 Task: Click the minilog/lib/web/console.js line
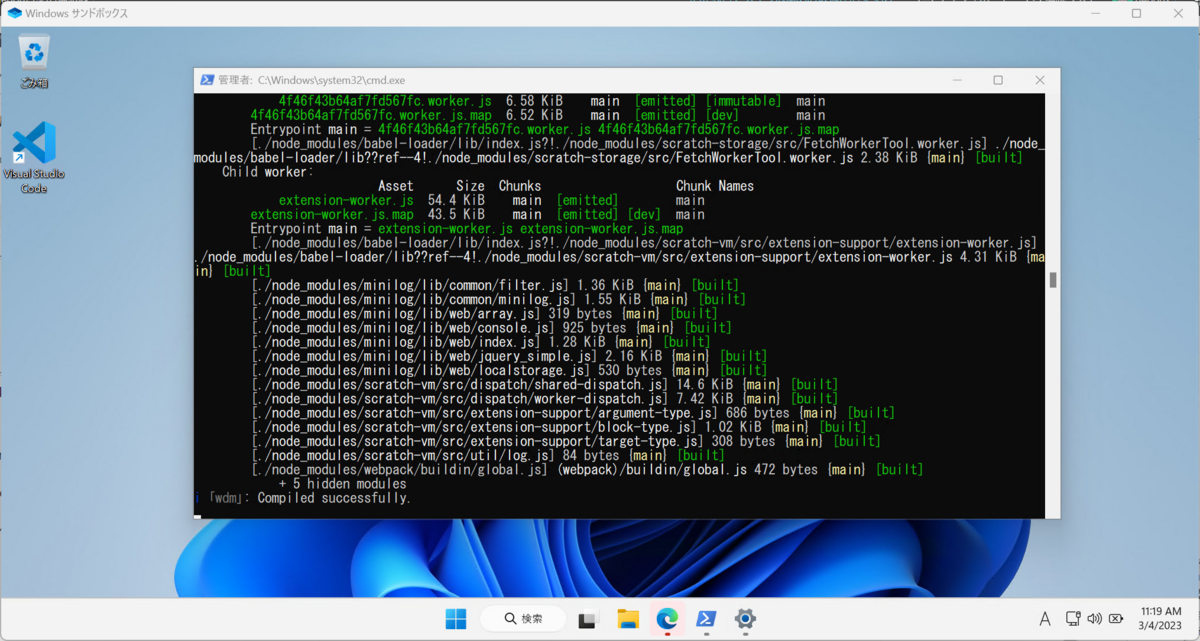(492, 328)
